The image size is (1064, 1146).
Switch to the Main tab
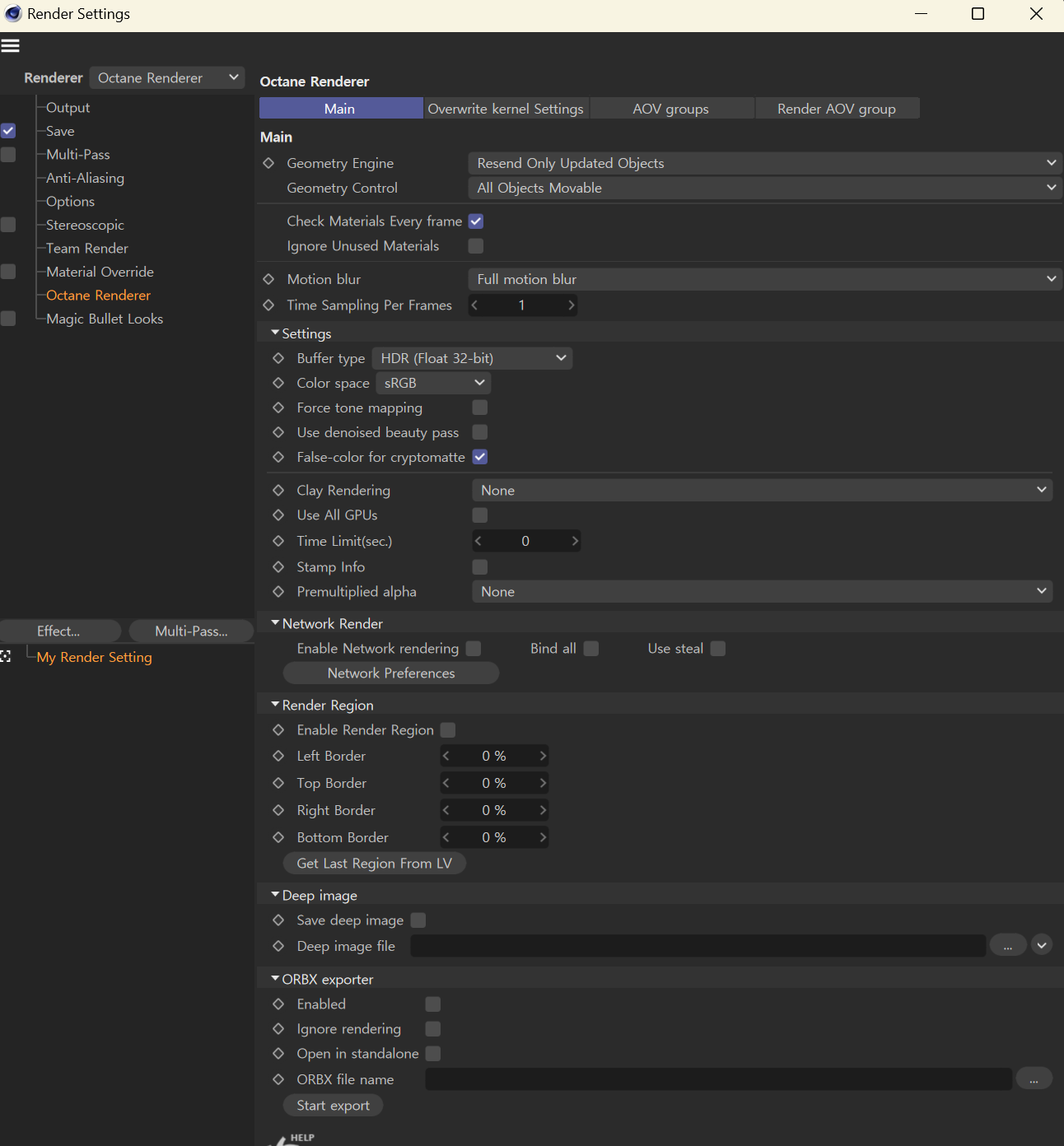click(341, 109)
